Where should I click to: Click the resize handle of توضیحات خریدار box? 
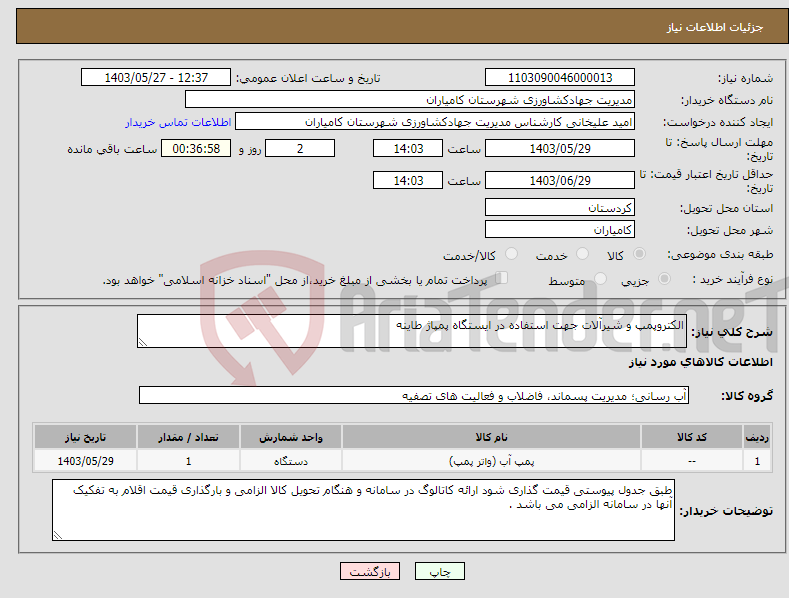pyautogui.click(x=58, y=535)
